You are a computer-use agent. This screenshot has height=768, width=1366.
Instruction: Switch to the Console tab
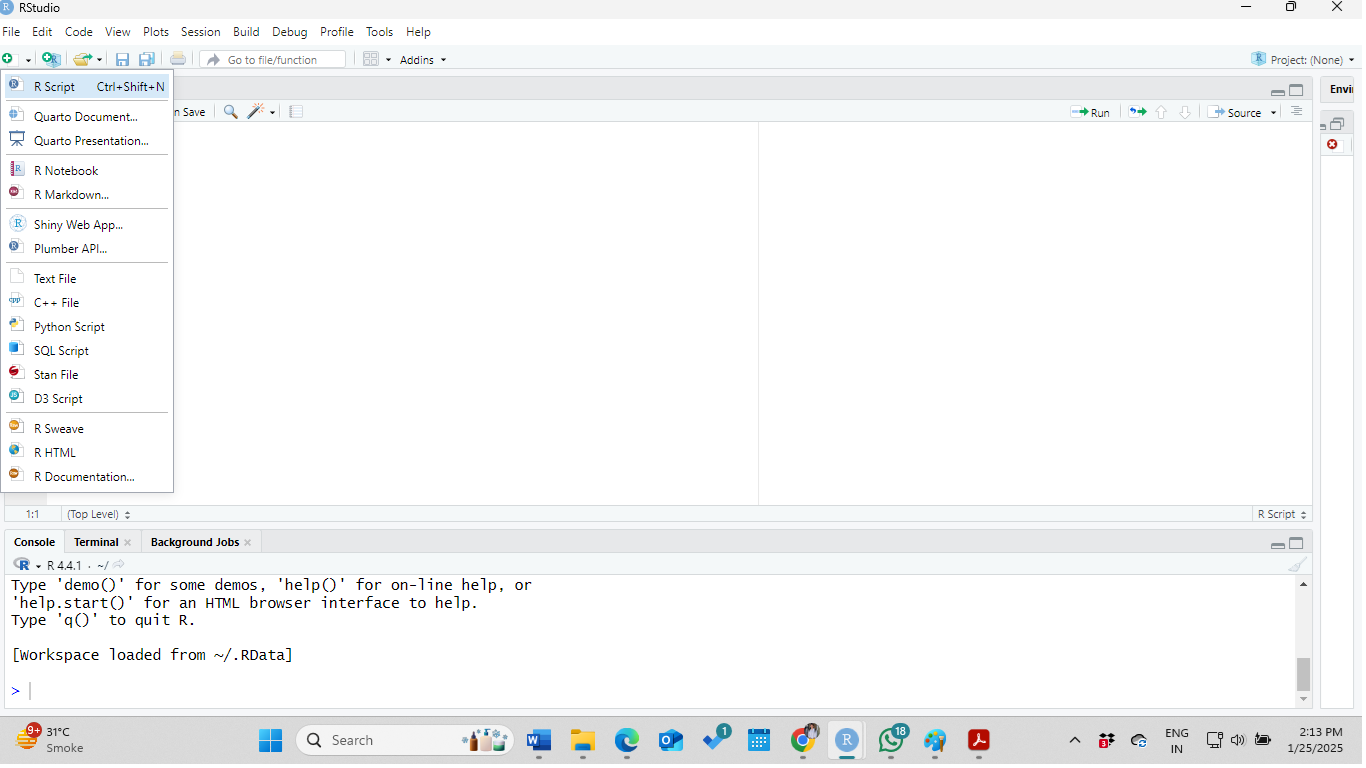click(x=34, y=542)
